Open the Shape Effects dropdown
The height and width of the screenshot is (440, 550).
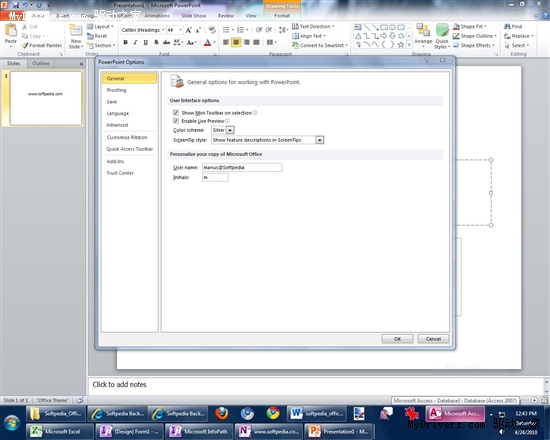coord(474,45)
